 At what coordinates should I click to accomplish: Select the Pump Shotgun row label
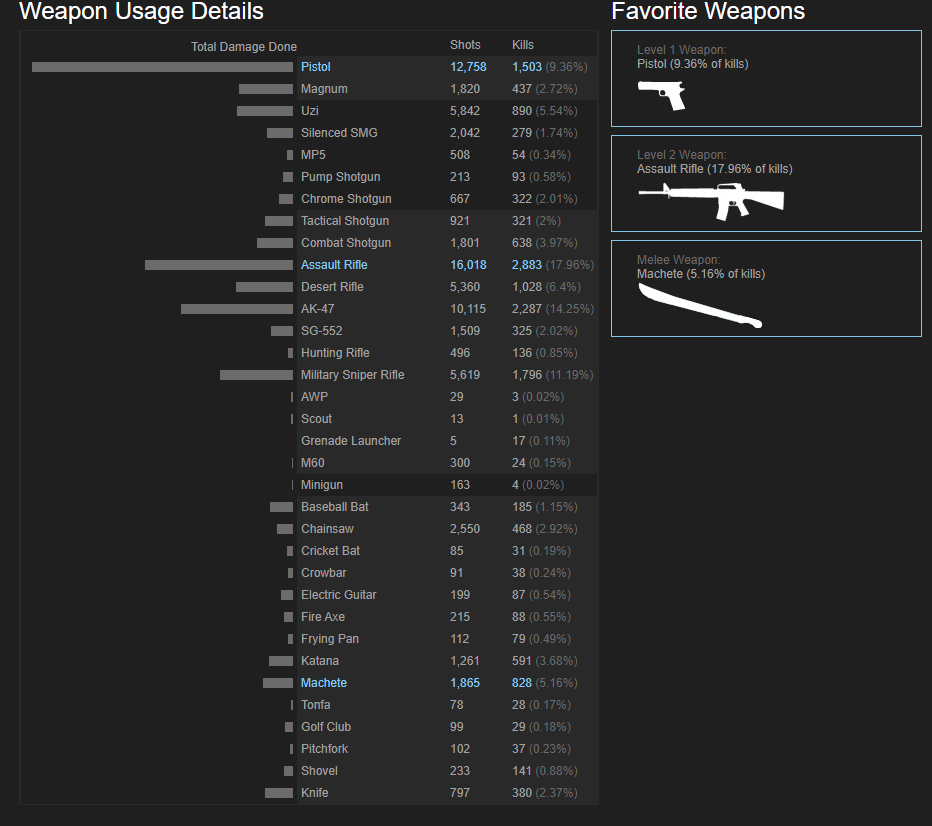point(341,176)
